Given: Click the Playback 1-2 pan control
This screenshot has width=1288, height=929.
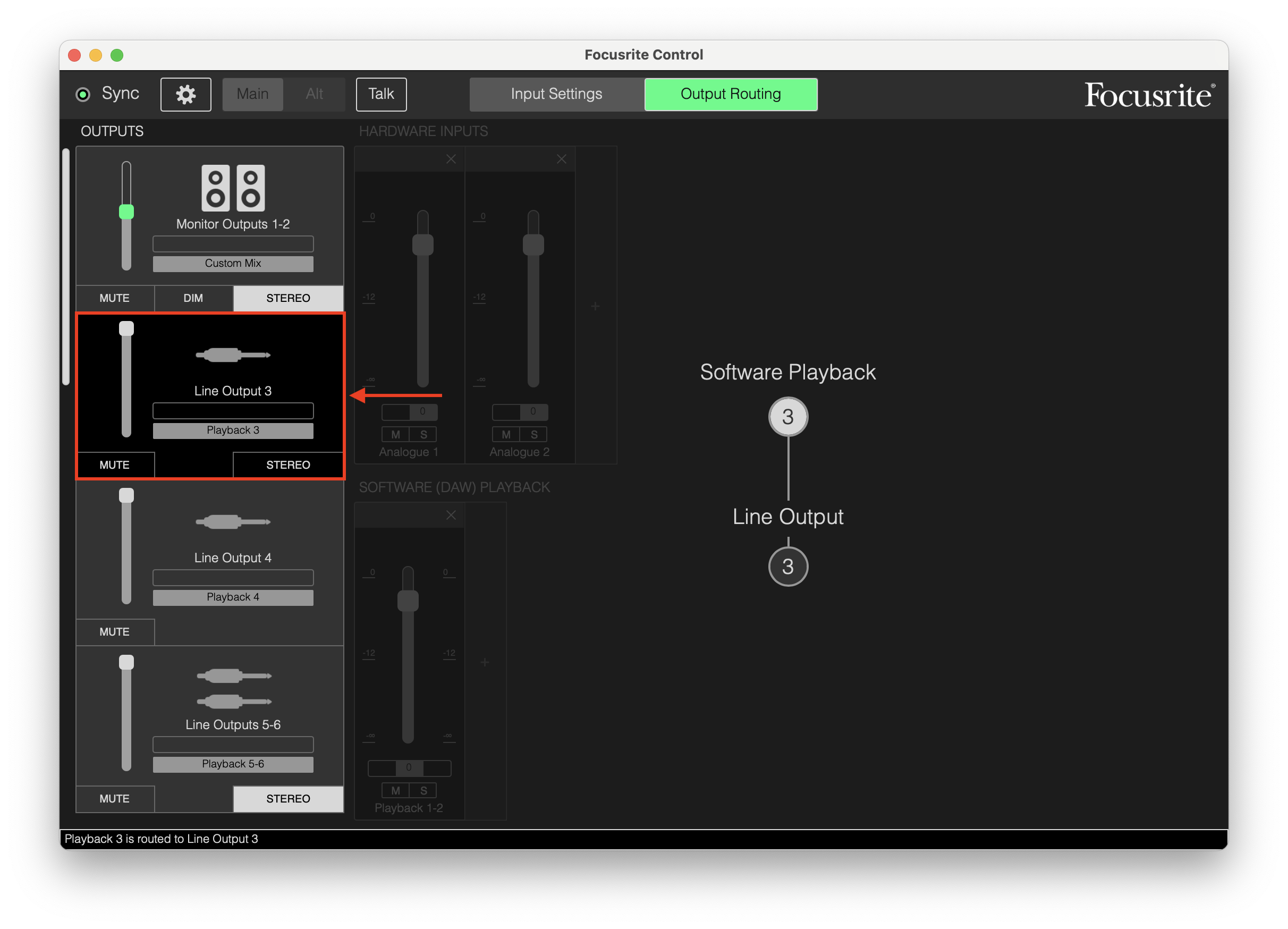Looking at the screenshot, I should tap(410, 768).
